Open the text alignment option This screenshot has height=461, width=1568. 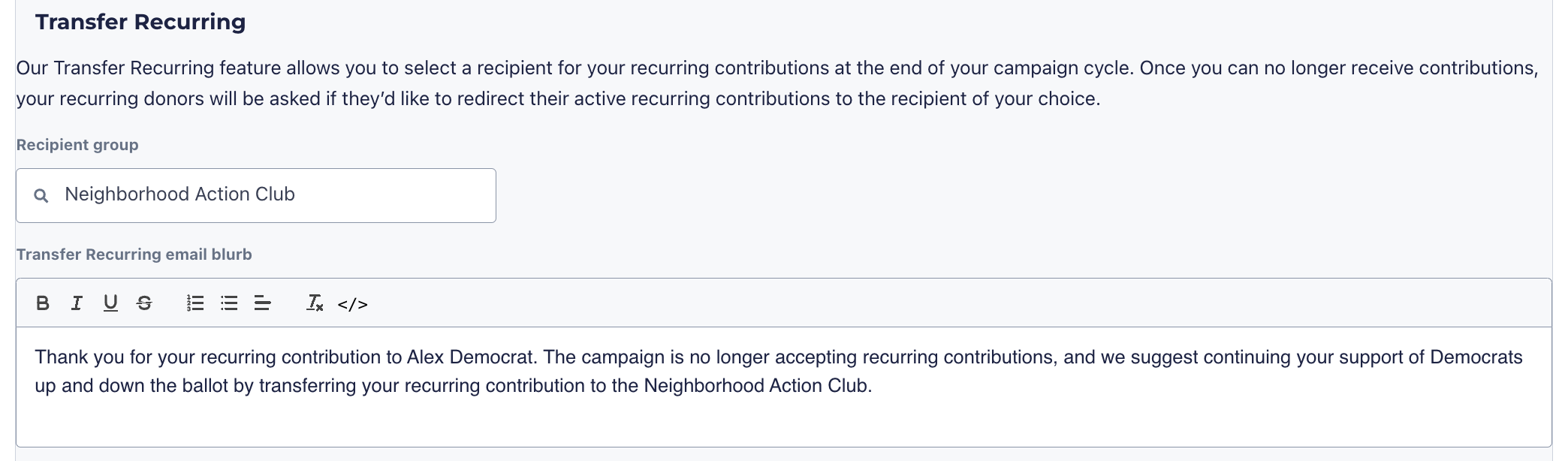263,303
